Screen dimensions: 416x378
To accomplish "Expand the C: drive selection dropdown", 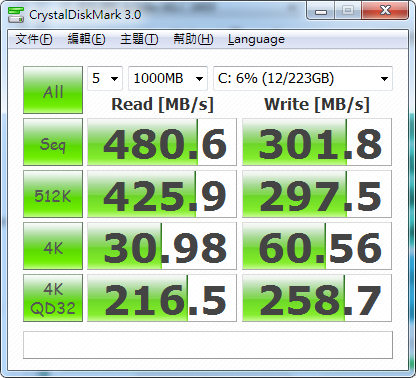I will 303,78.
